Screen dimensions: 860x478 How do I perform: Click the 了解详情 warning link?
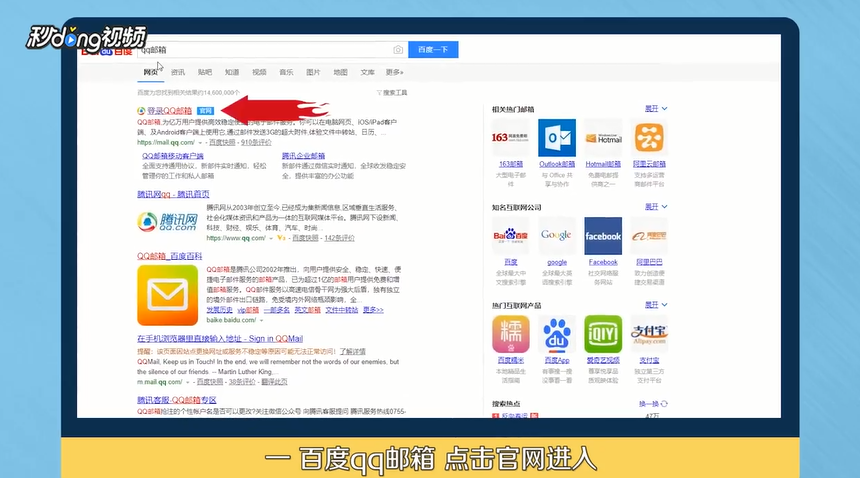[x=352, y=351]
